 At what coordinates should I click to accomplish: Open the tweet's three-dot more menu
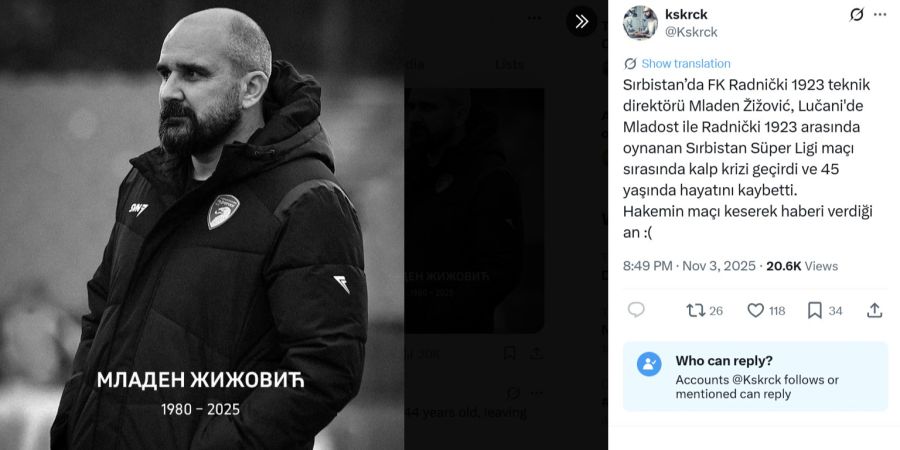click(x=880, y=15)
